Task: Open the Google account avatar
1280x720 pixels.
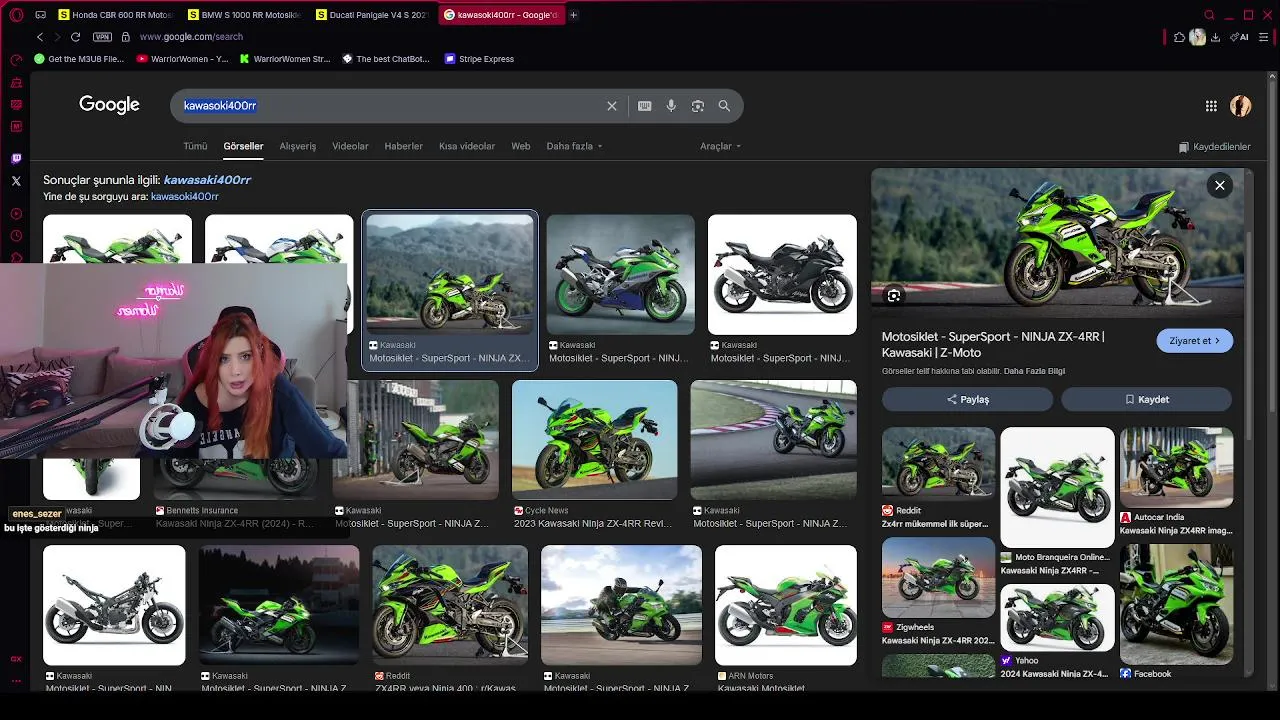Action: coord(1241,106)
